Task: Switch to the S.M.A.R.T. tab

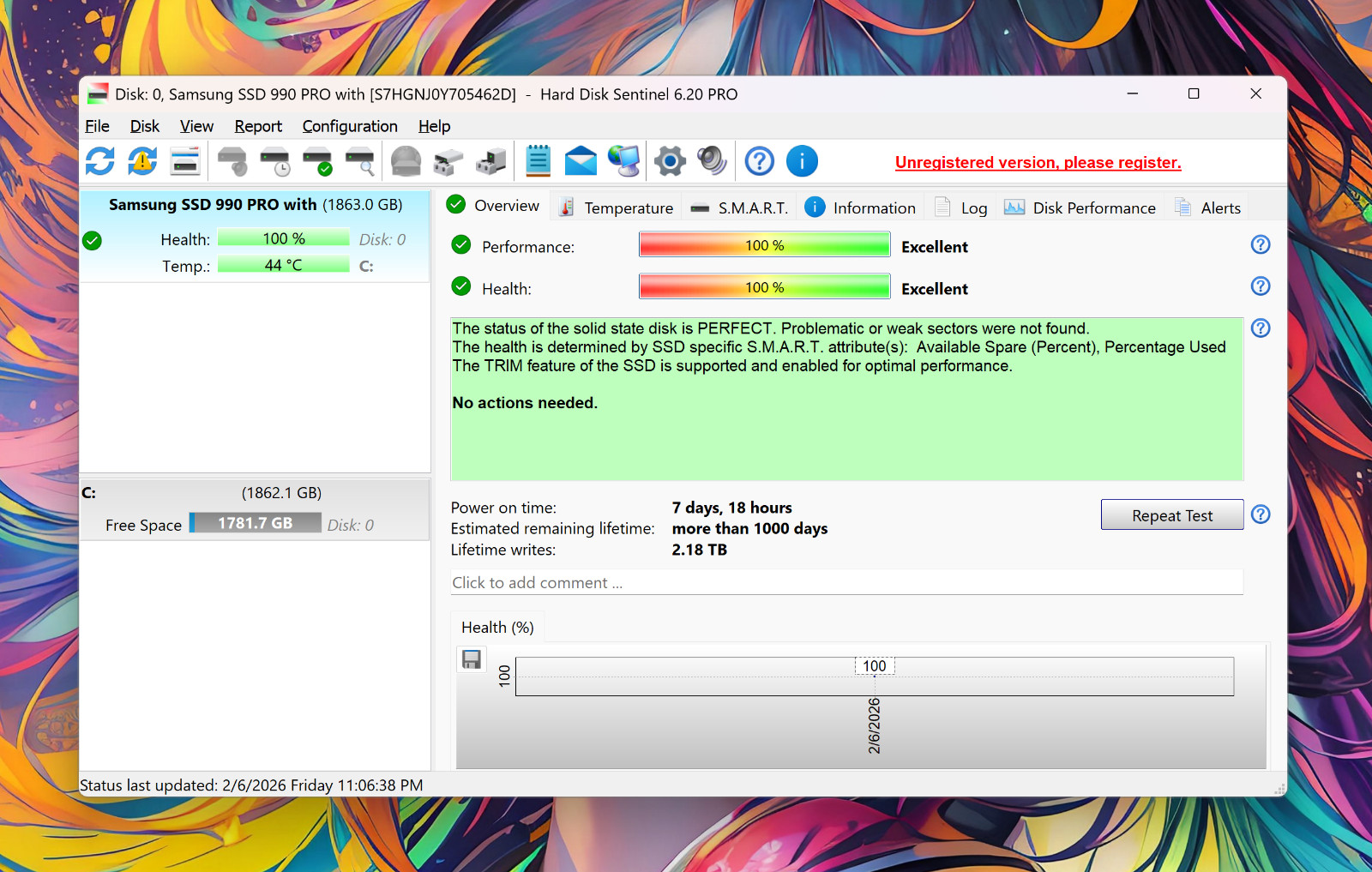Action: (739, 207)
